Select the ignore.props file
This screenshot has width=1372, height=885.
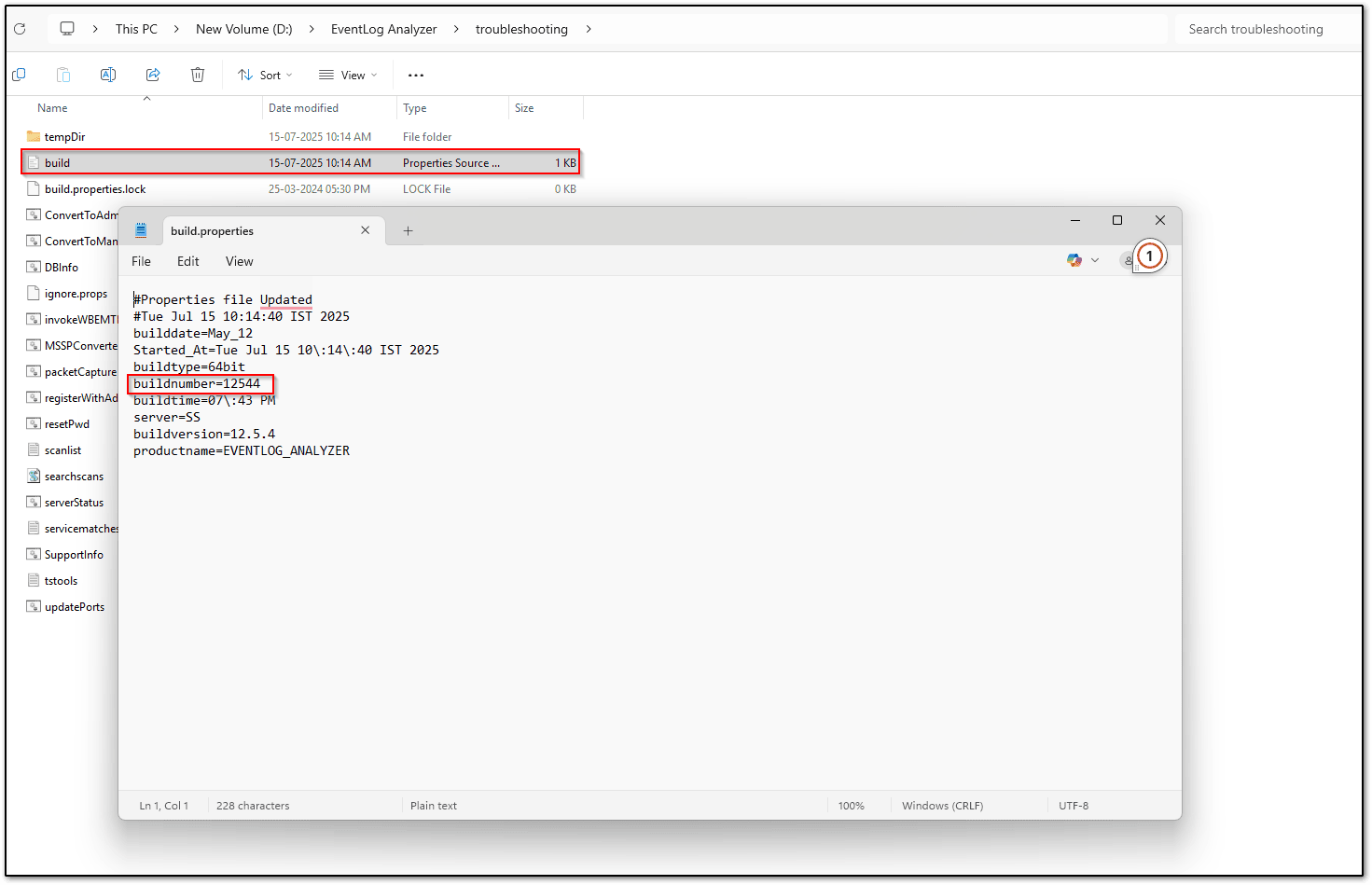[x=76, y=293]
